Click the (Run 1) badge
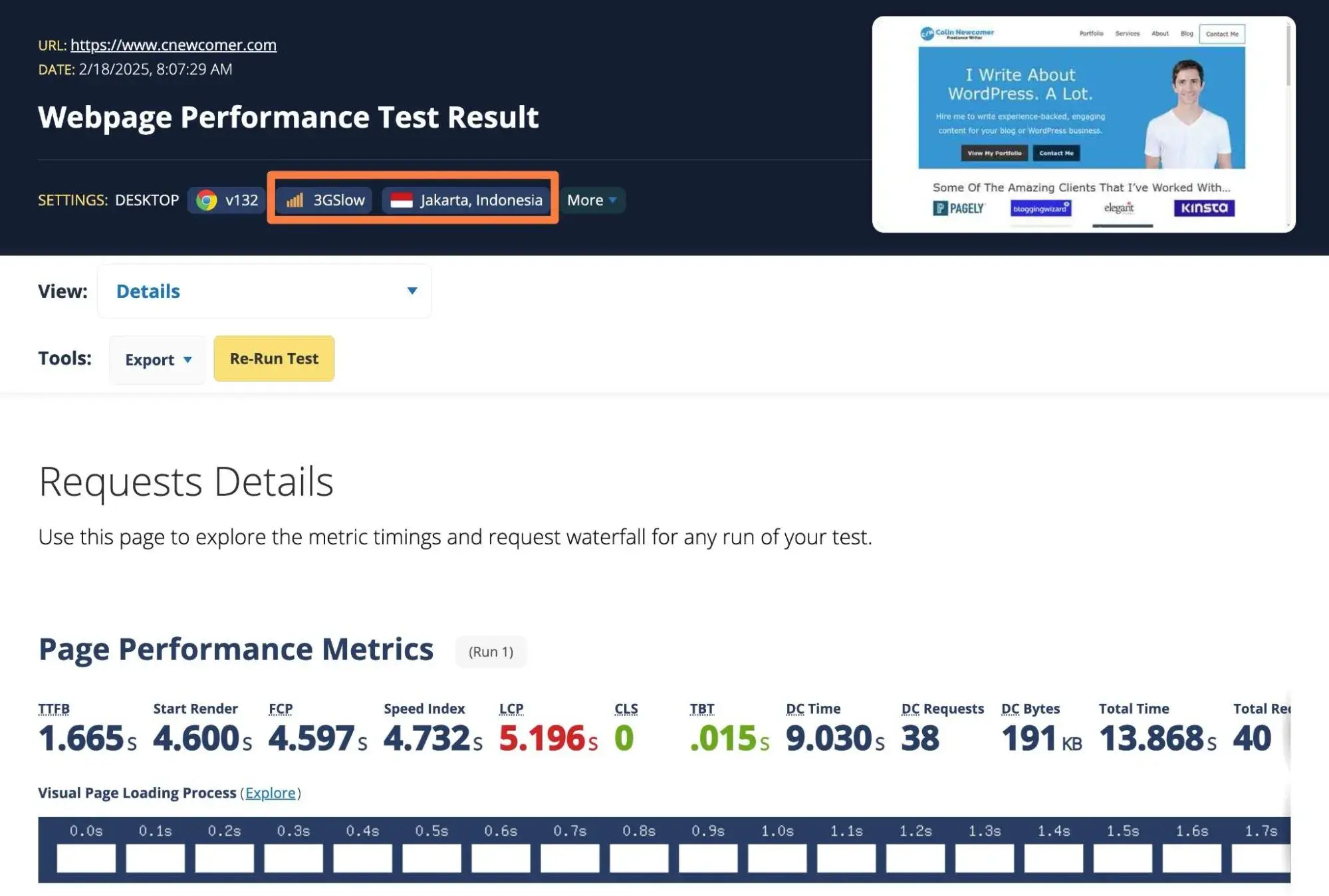The image size is (1329, 896). coord(491,651)
